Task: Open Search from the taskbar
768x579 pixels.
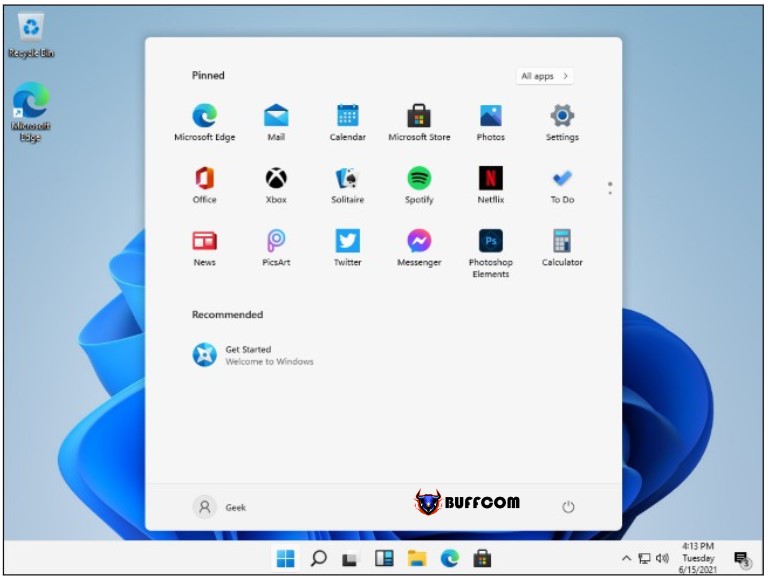Action: 318,558
